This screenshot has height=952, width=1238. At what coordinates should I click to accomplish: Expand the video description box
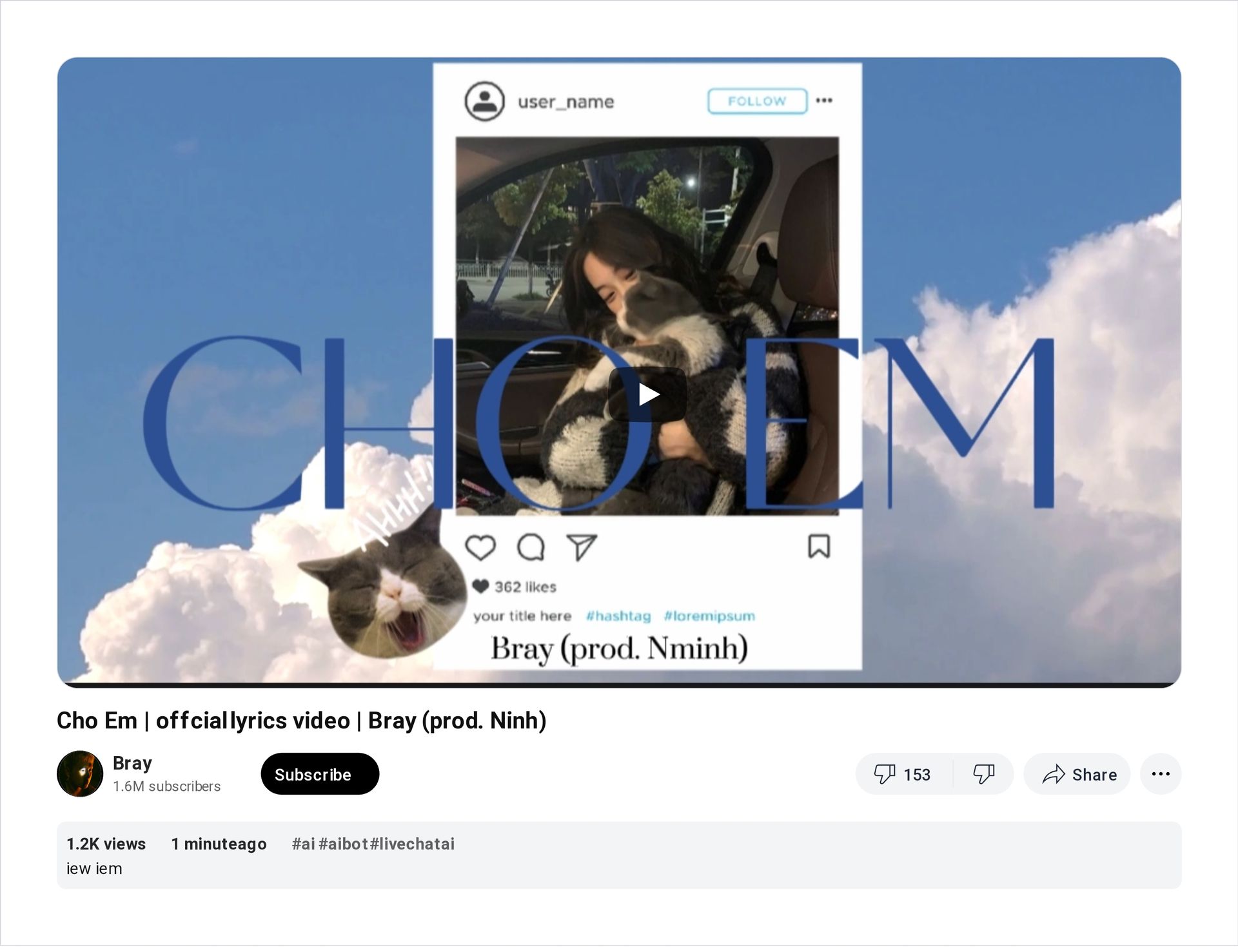(x=619, y=856)
